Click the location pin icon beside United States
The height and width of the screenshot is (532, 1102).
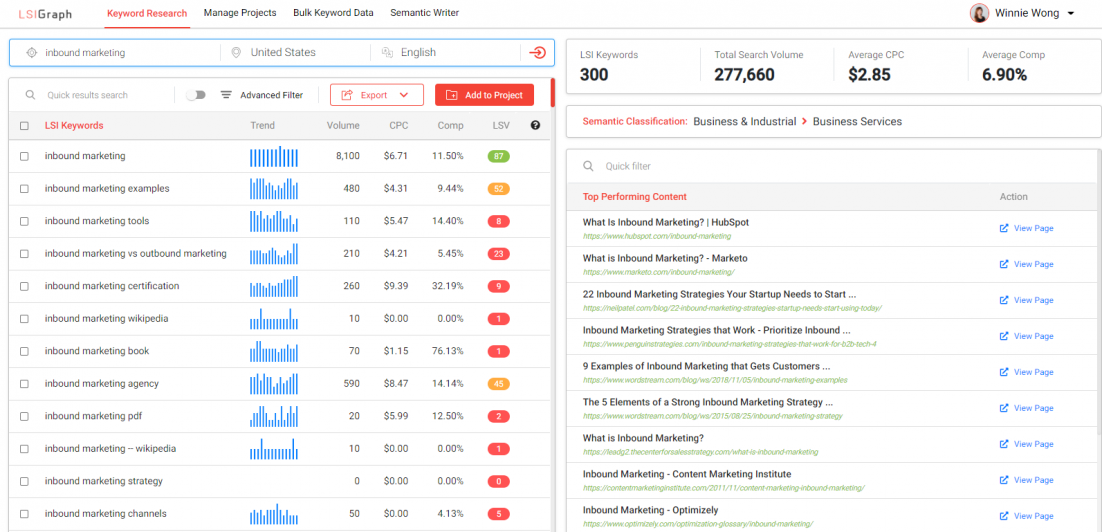pos(235,53)
